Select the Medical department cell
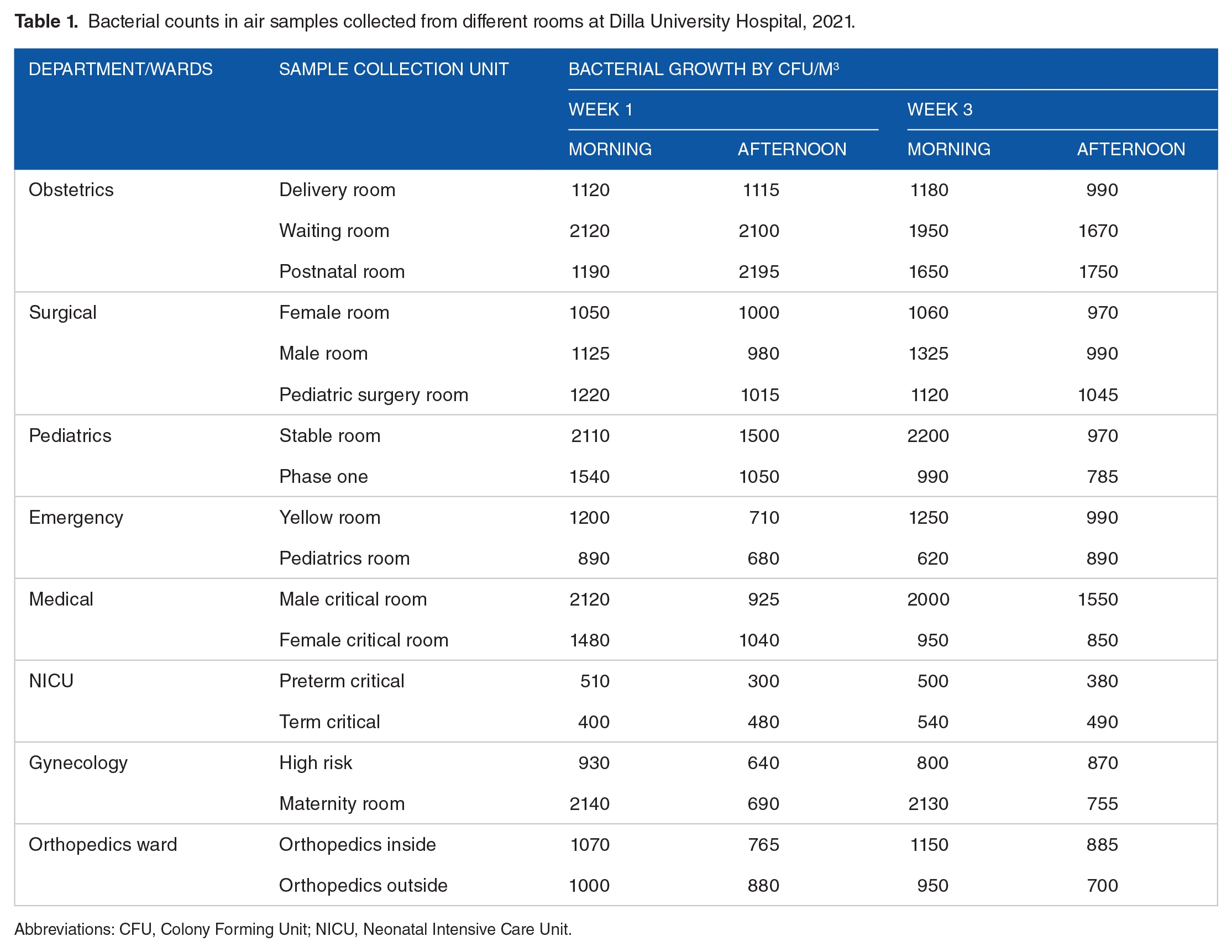Image resolution: width=1232 pixels, height=952 pixels. [x=61, y=599]
